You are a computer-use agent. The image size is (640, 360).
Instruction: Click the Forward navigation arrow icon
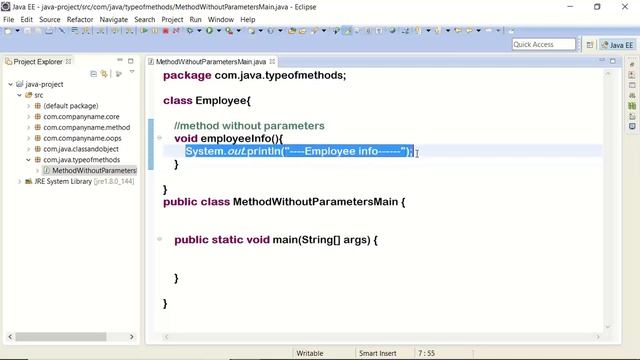click(469, 31)
